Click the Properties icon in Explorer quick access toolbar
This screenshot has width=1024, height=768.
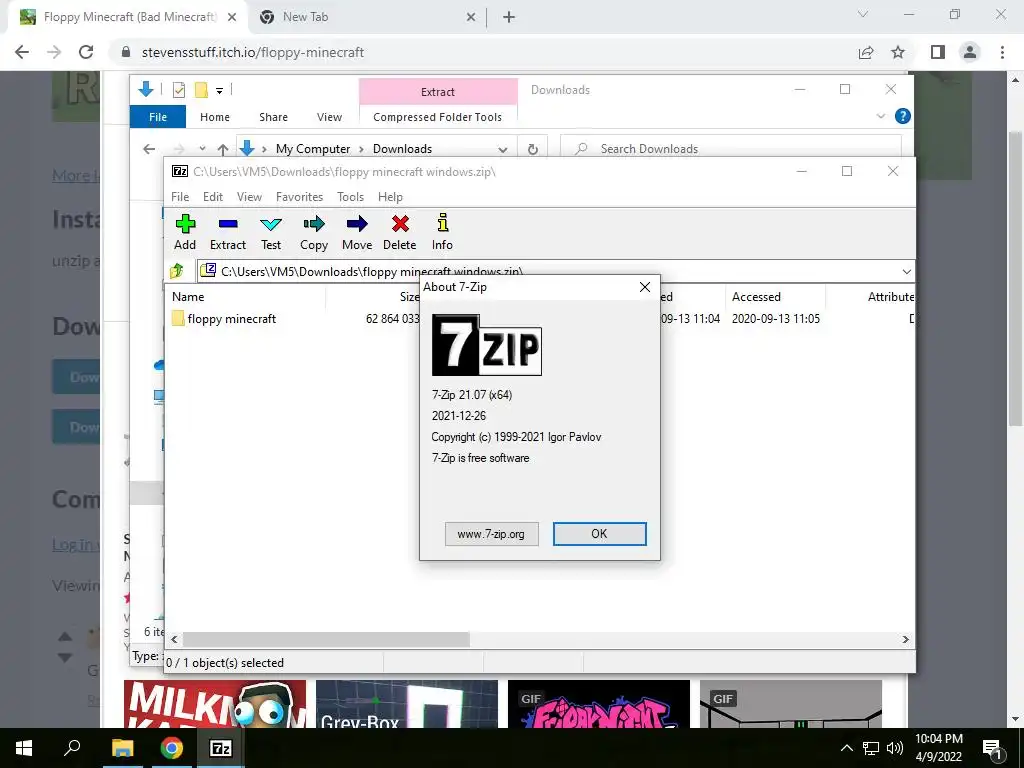tap(178, 90)
